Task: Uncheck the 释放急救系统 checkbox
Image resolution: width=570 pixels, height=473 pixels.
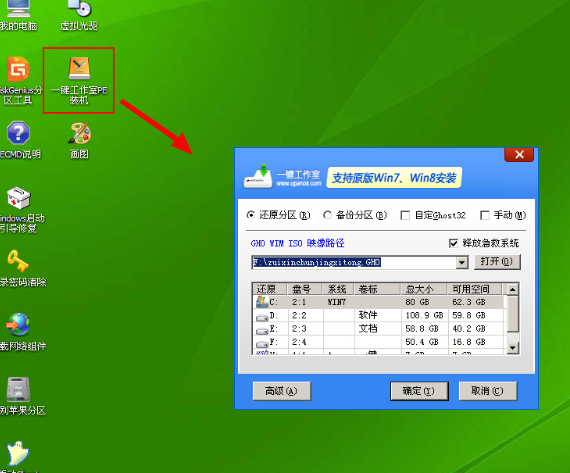Action: [453, 243]
